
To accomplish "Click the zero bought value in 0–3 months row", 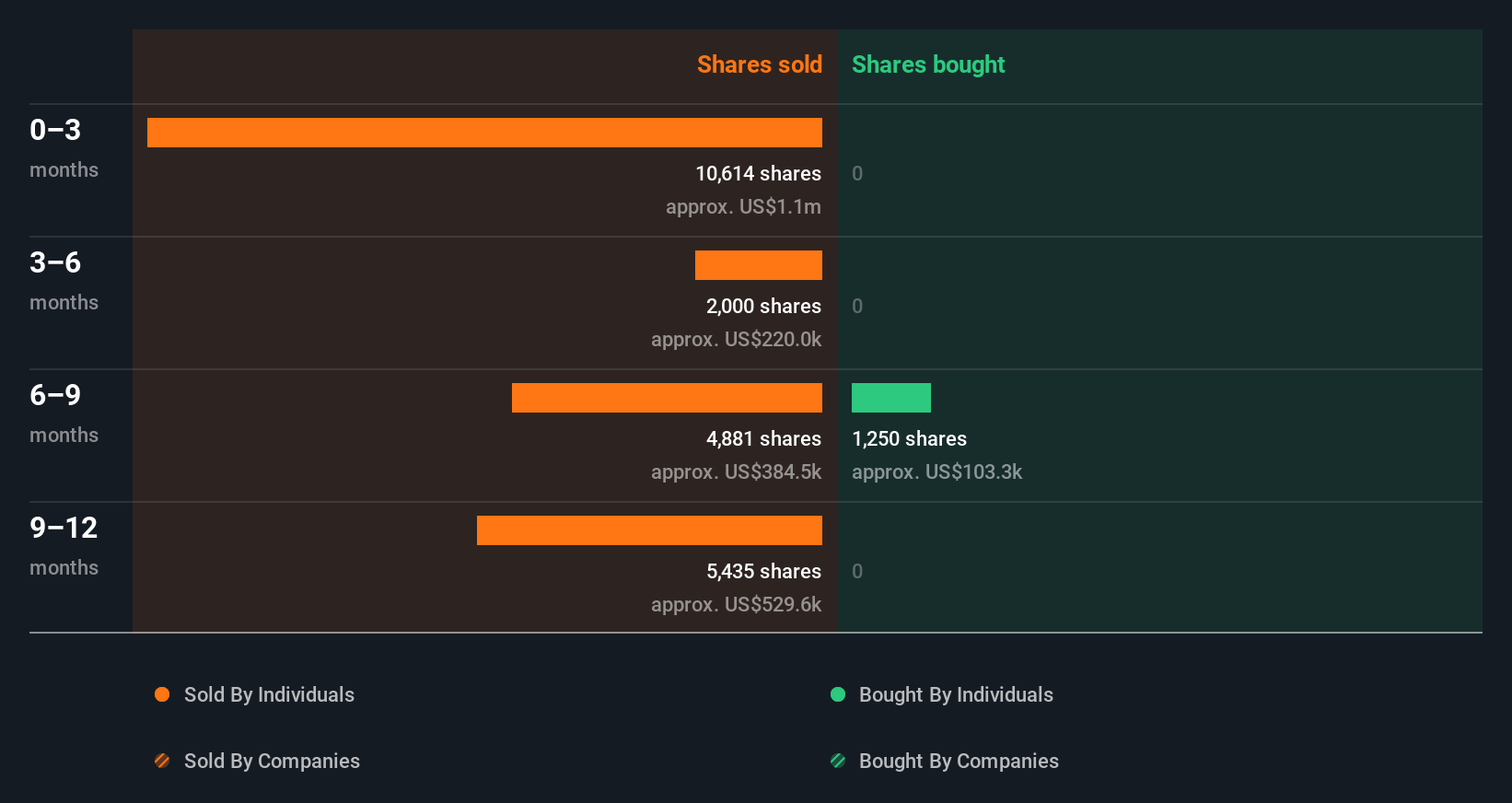I will tap(857, 173).
